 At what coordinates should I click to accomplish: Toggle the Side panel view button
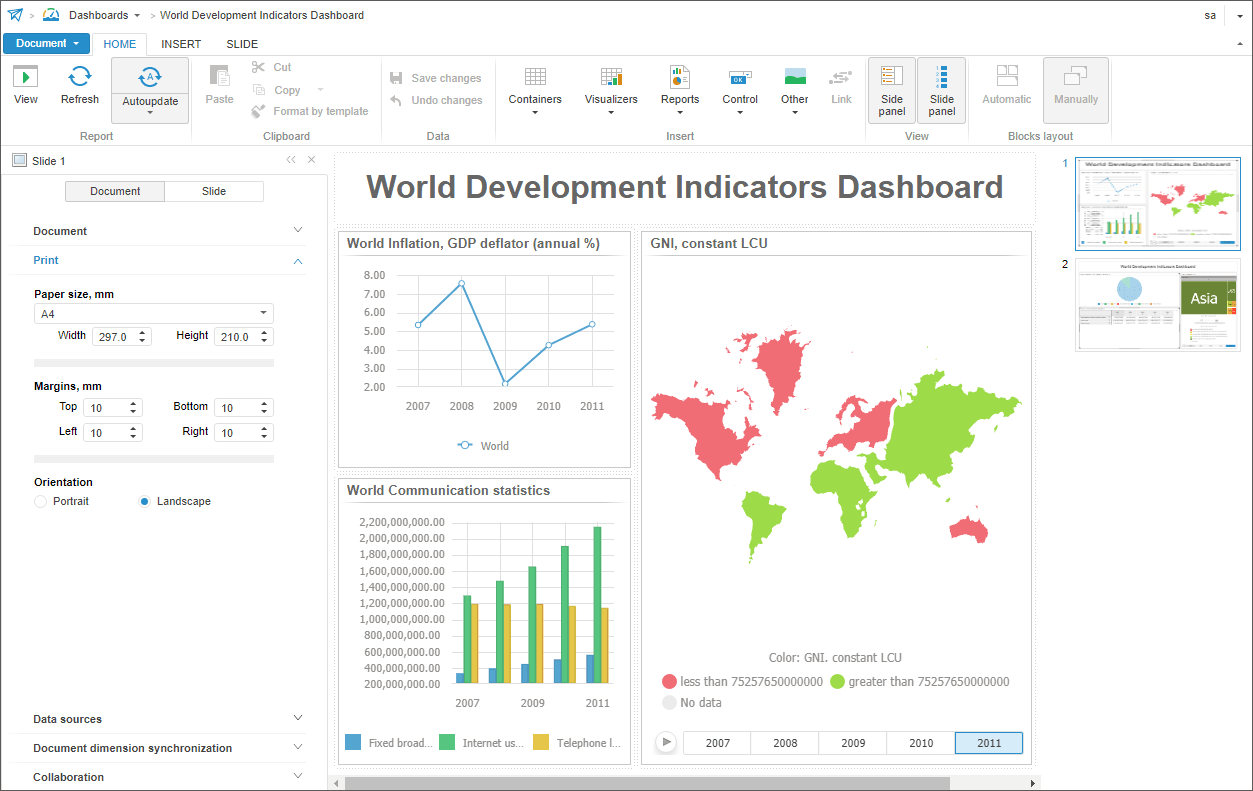(x=892, y=90)
